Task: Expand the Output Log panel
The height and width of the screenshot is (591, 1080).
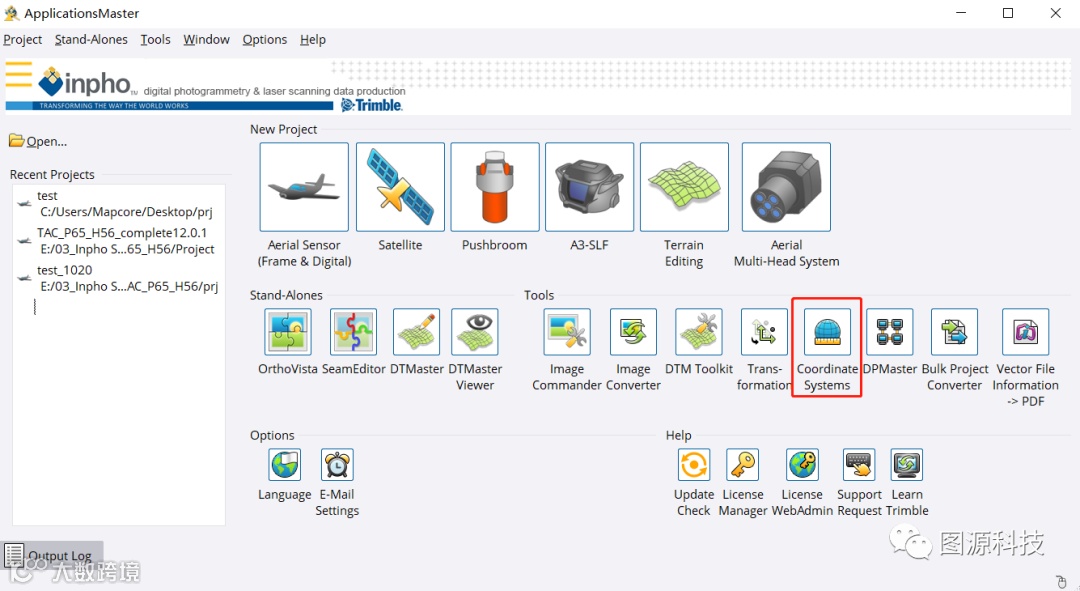Action: 52,555
